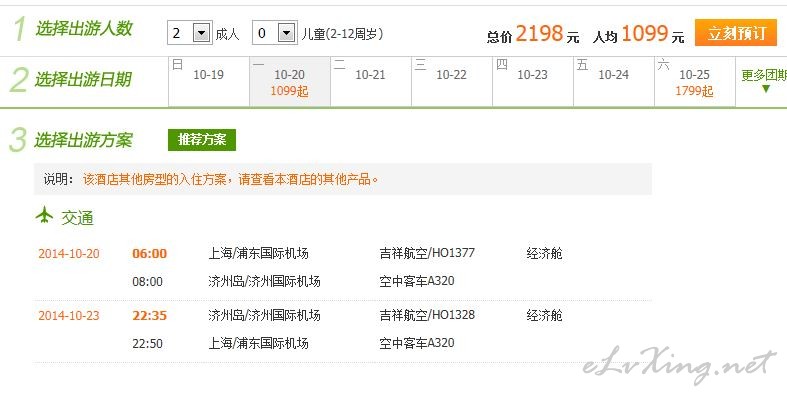
Task: Click the per-person price 1099 value
Action: pos(645,34)
